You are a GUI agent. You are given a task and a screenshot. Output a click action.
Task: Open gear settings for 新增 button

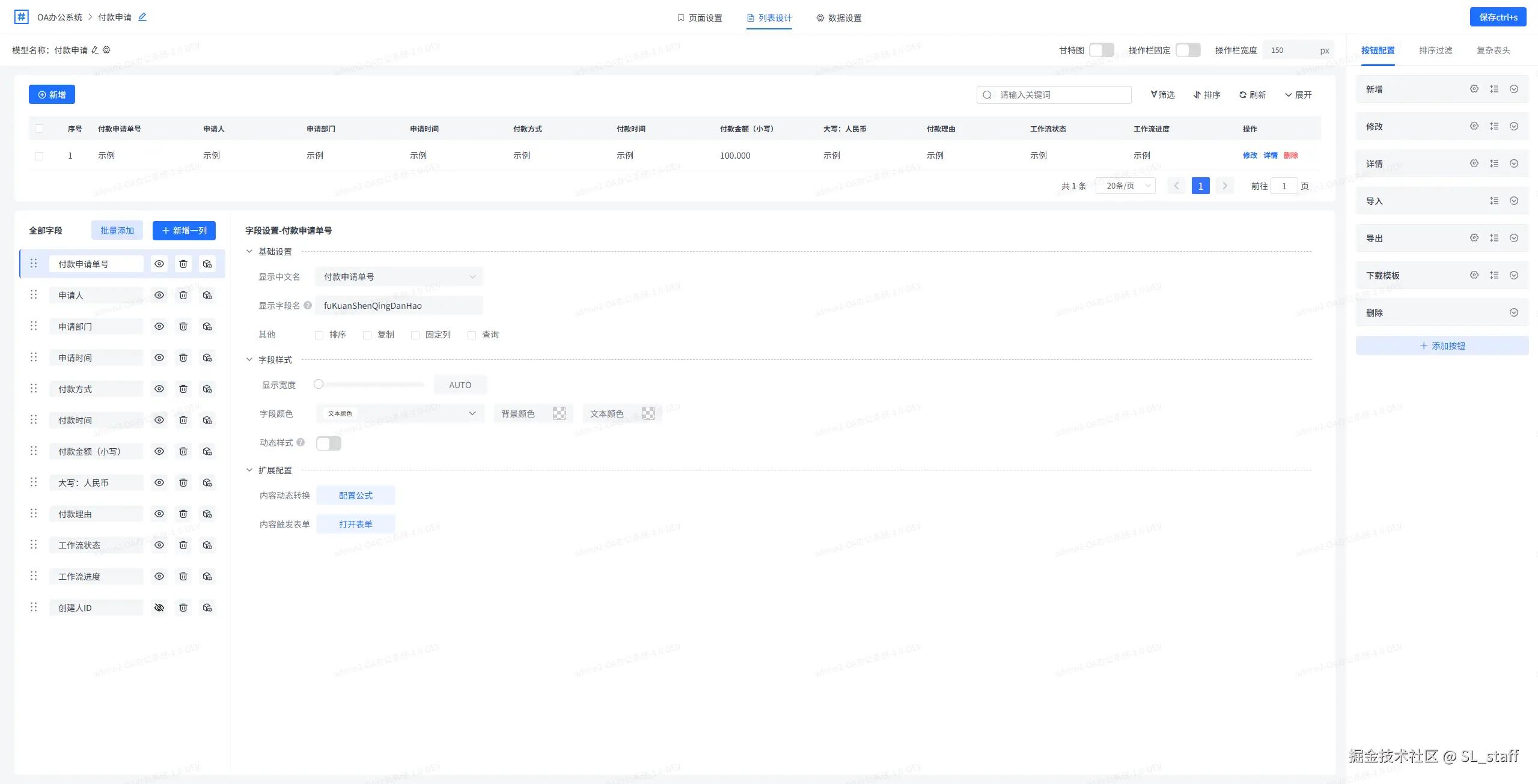point(1474,89)
